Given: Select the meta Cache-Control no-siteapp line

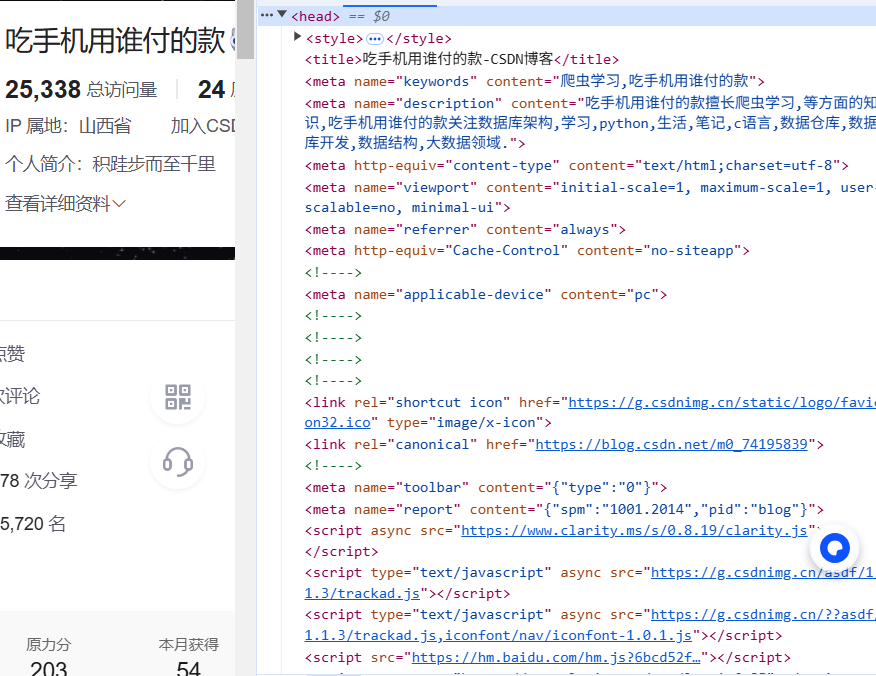Looking at the screenshot, I should 527,250.
